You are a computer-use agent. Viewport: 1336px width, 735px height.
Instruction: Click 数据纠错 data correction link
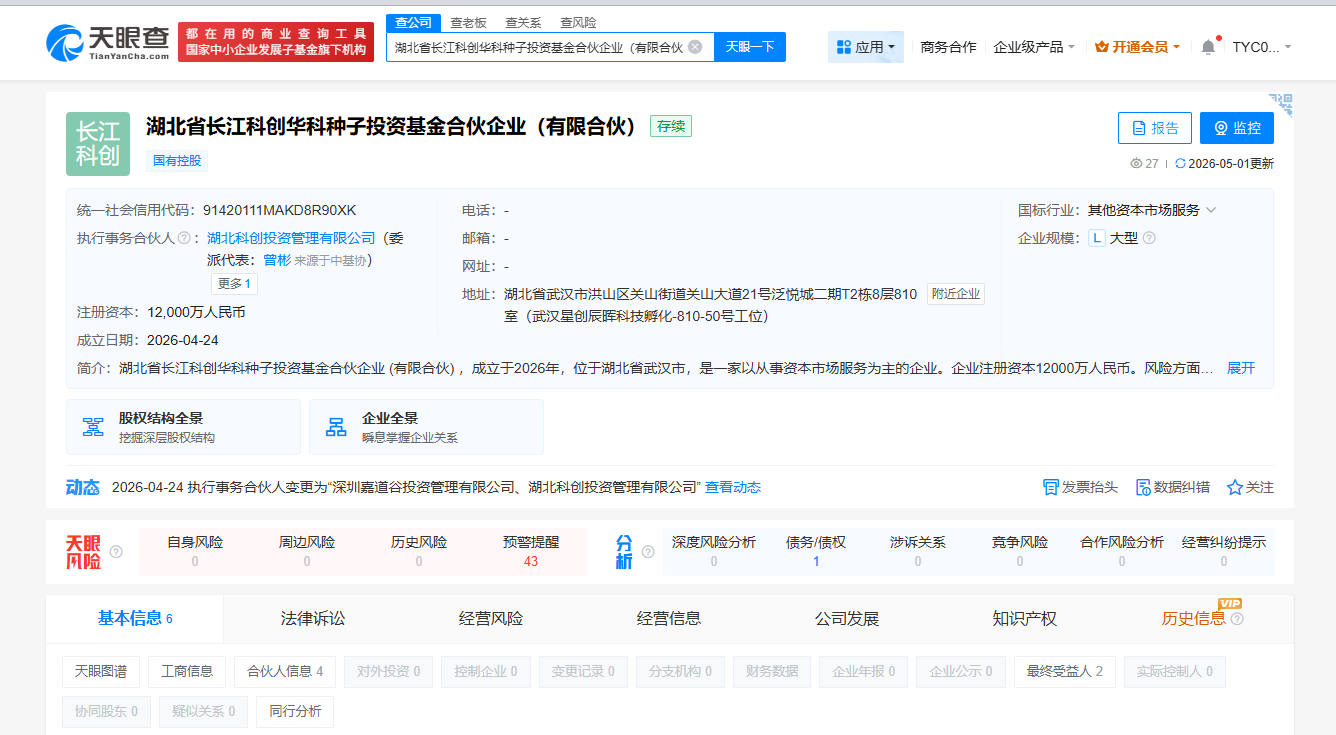coord(1172,487)
